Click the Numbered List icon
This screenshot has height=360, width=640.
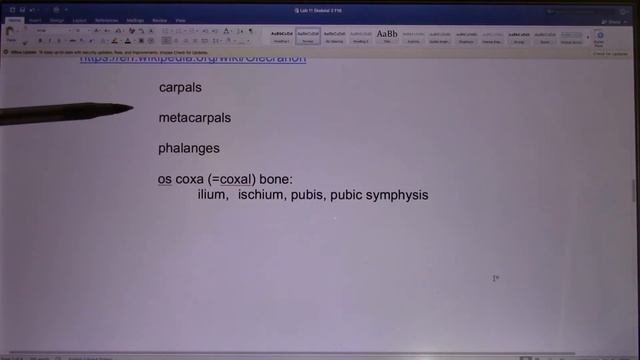click(179, 31)
